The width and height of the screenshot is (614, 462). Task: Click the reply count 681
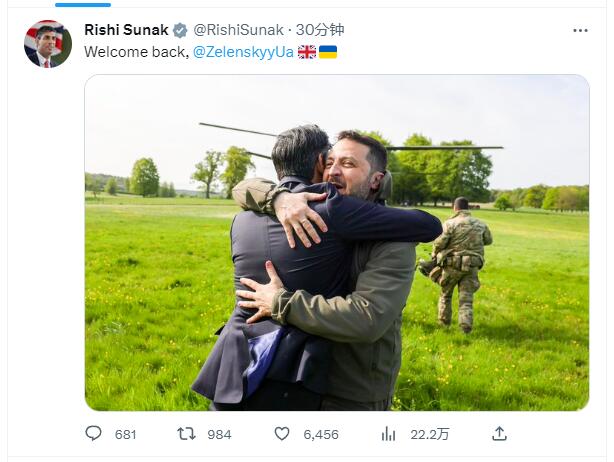pyautogui.click(x=125, y=434)
